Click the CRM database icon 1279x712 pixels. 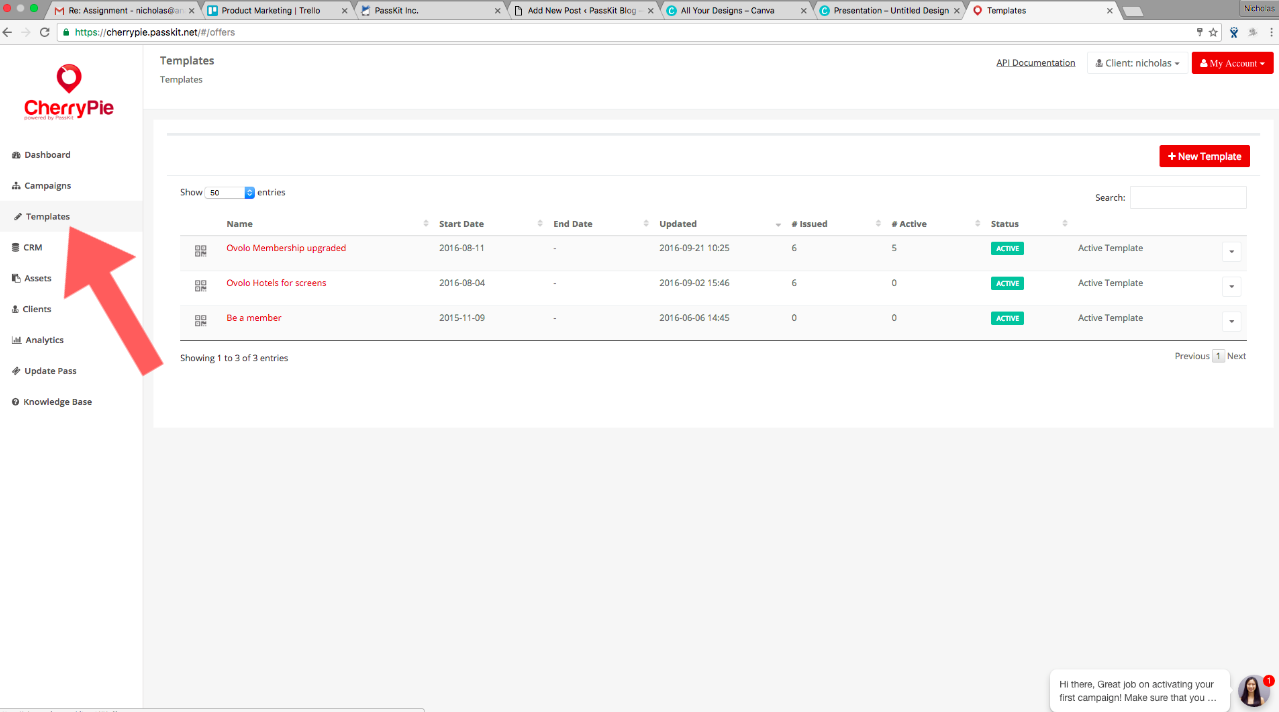point(15,247)
